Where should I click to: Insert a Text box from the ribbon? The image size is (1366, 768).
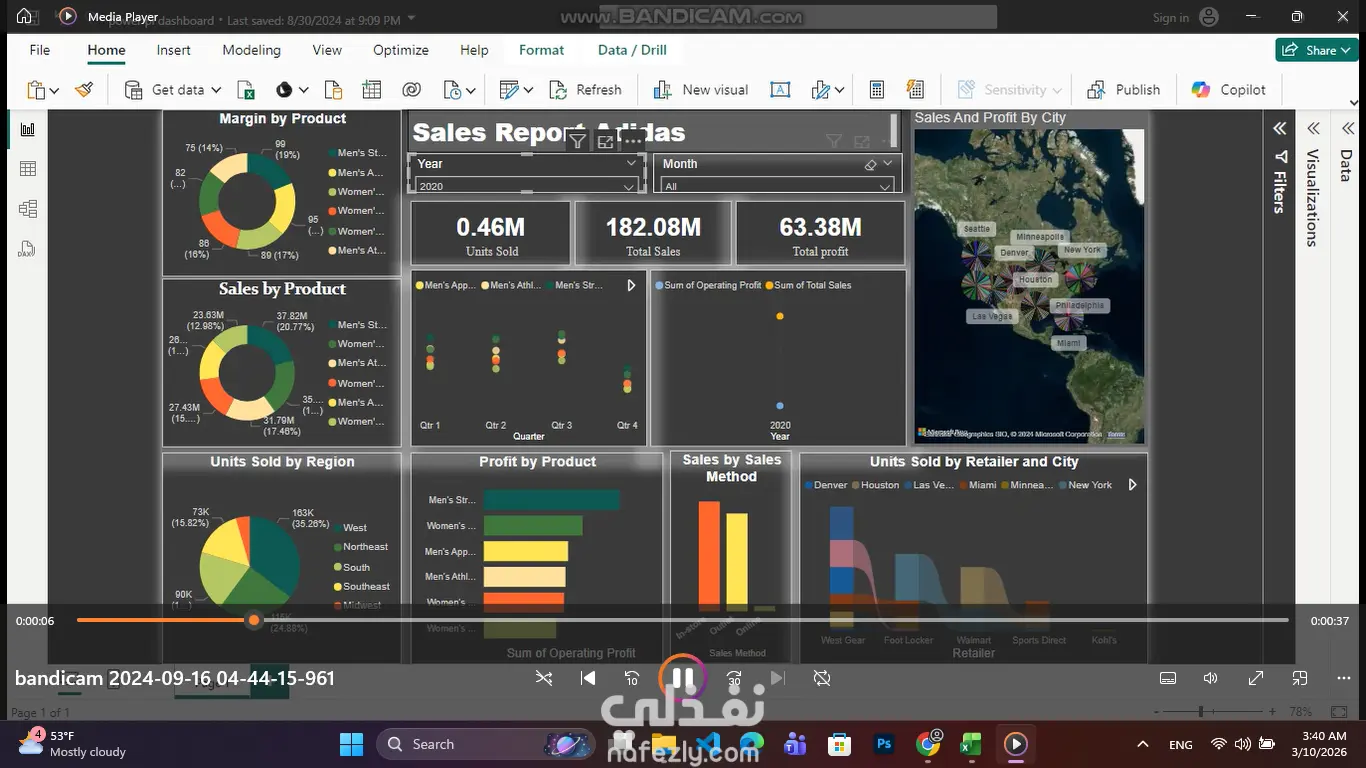click(x=780, y=90)
